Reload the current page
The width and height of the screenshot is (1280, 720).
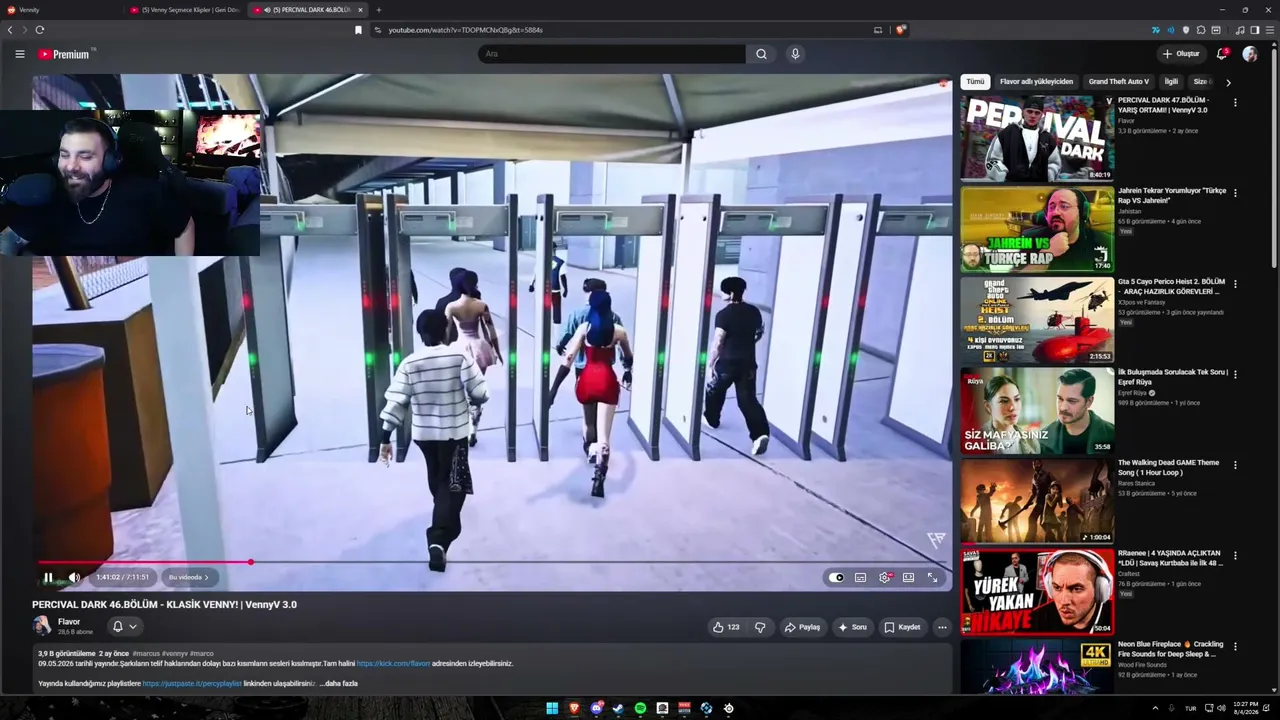click(40, 30)
